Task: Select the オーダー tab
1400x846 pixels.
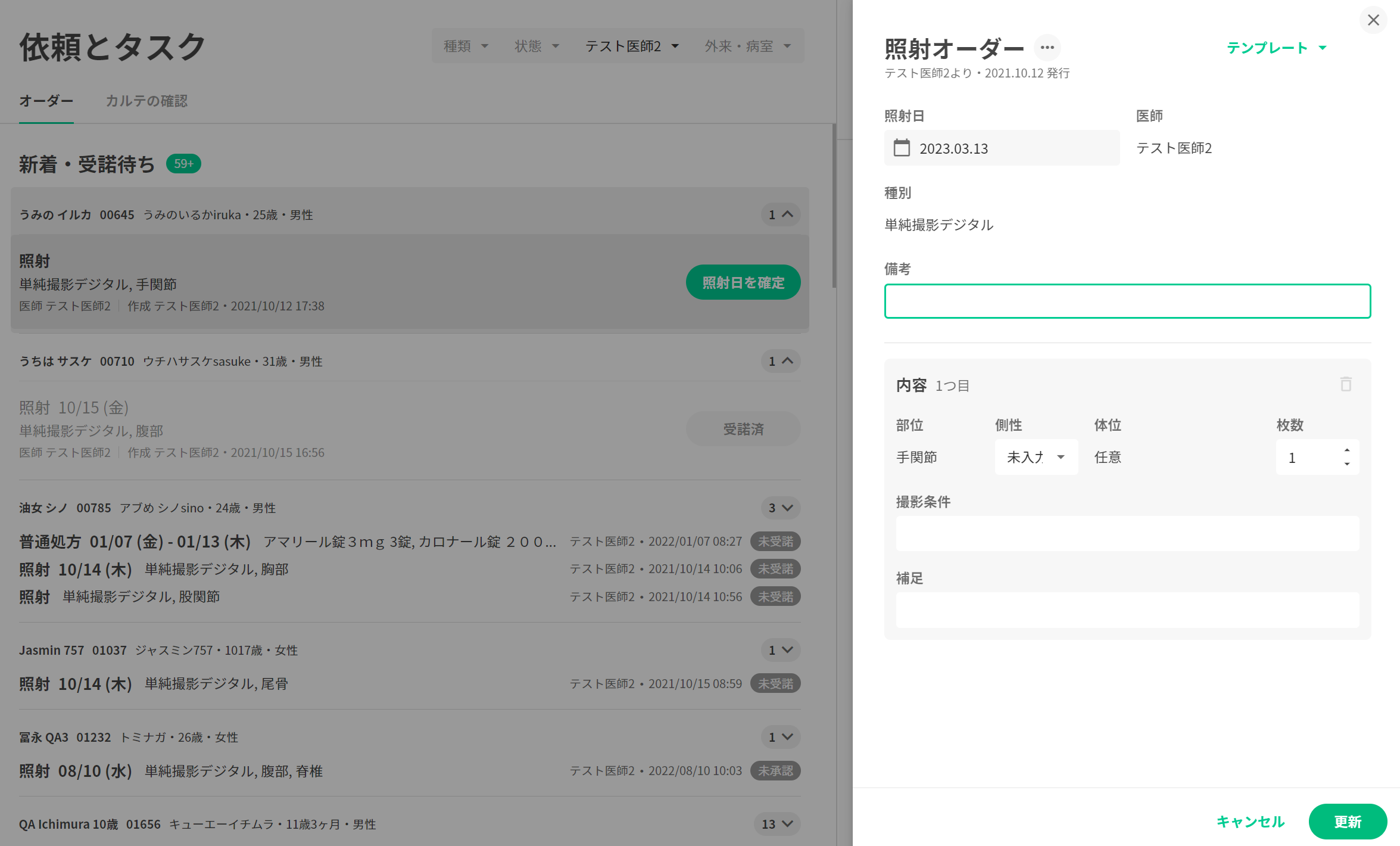Action: click(x=46, y=101)
